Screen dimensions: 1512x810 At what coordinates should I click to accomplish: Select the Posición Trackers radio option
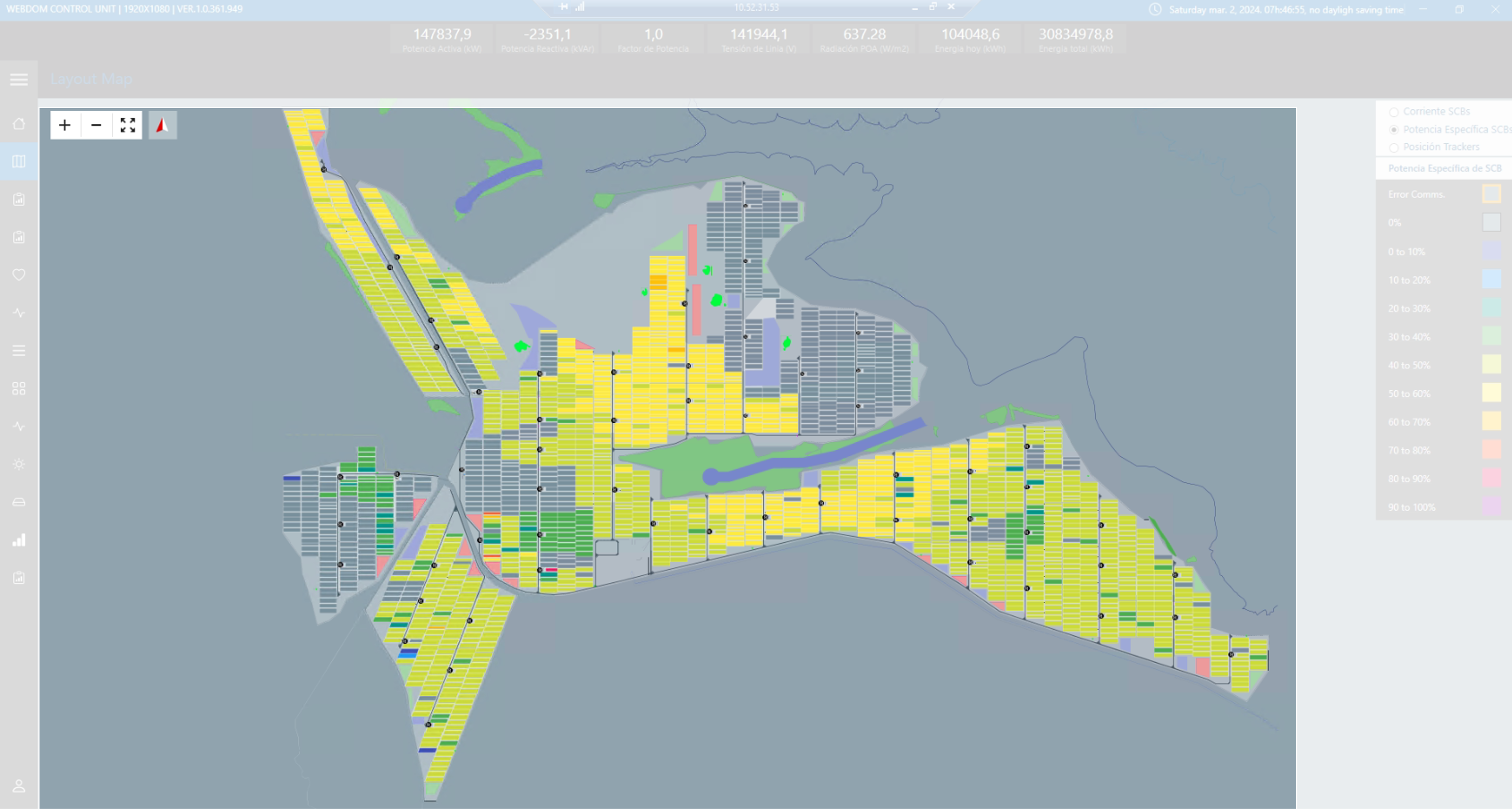tap(1393, 147)
